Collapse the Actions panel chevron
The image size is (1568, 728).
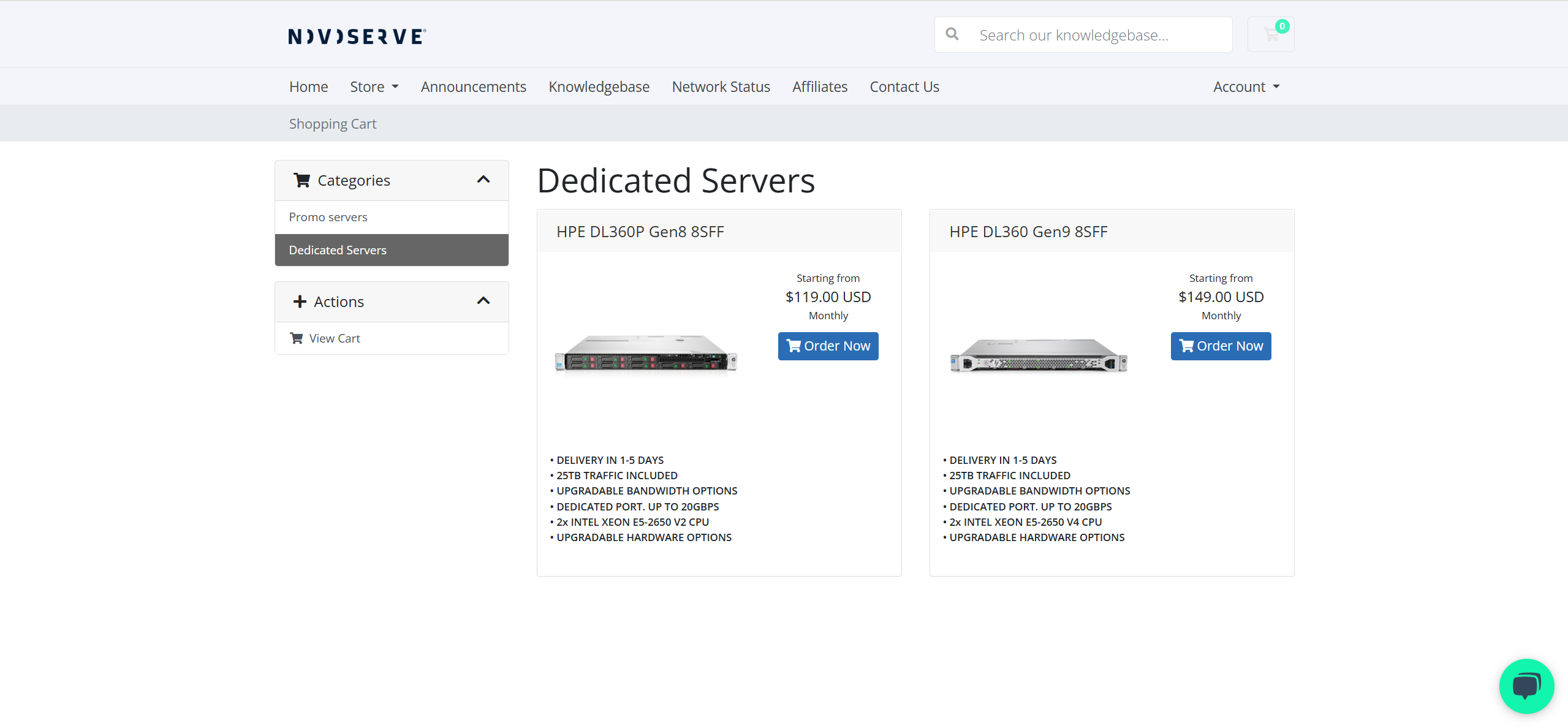coord(483,301)
